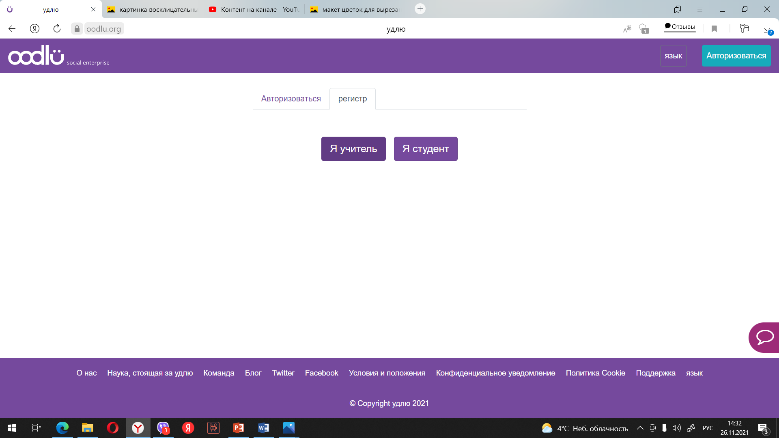The width and height of the screenshot is (779, 438).
Task: Click the oodlü logo in header
Action: click(x=36, y=57)
